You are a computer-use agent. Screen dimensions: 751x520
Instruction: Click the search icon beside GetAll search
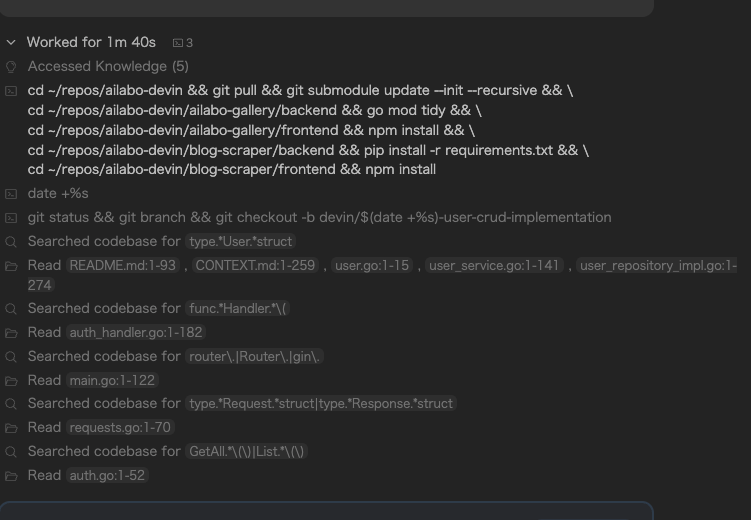[11, 452]
